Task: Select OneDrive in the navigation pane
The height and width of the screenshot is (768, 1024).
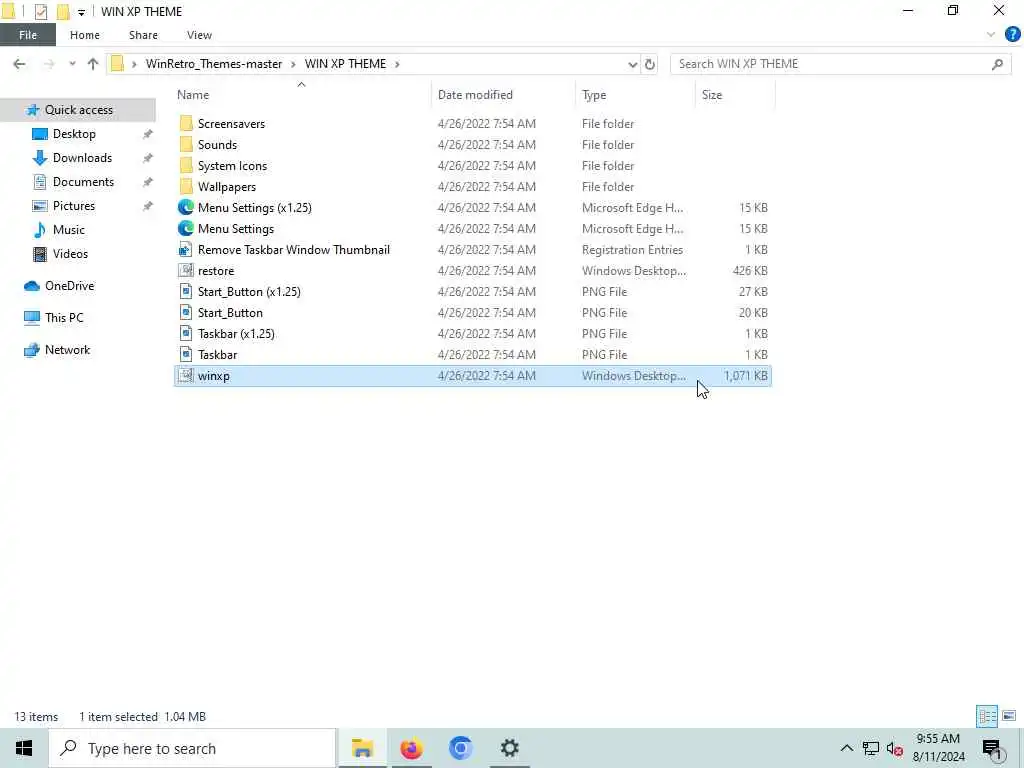Action: [x=69, y=286]
